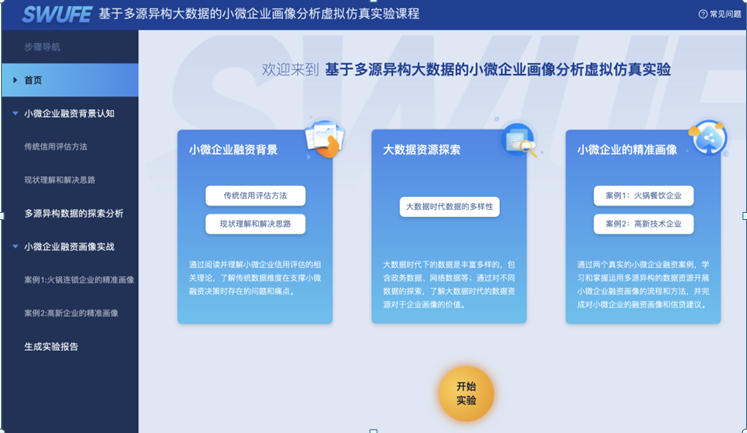
Task: Click the cloud share icon on 小微企业的精准画像 card
Action: 709,138
